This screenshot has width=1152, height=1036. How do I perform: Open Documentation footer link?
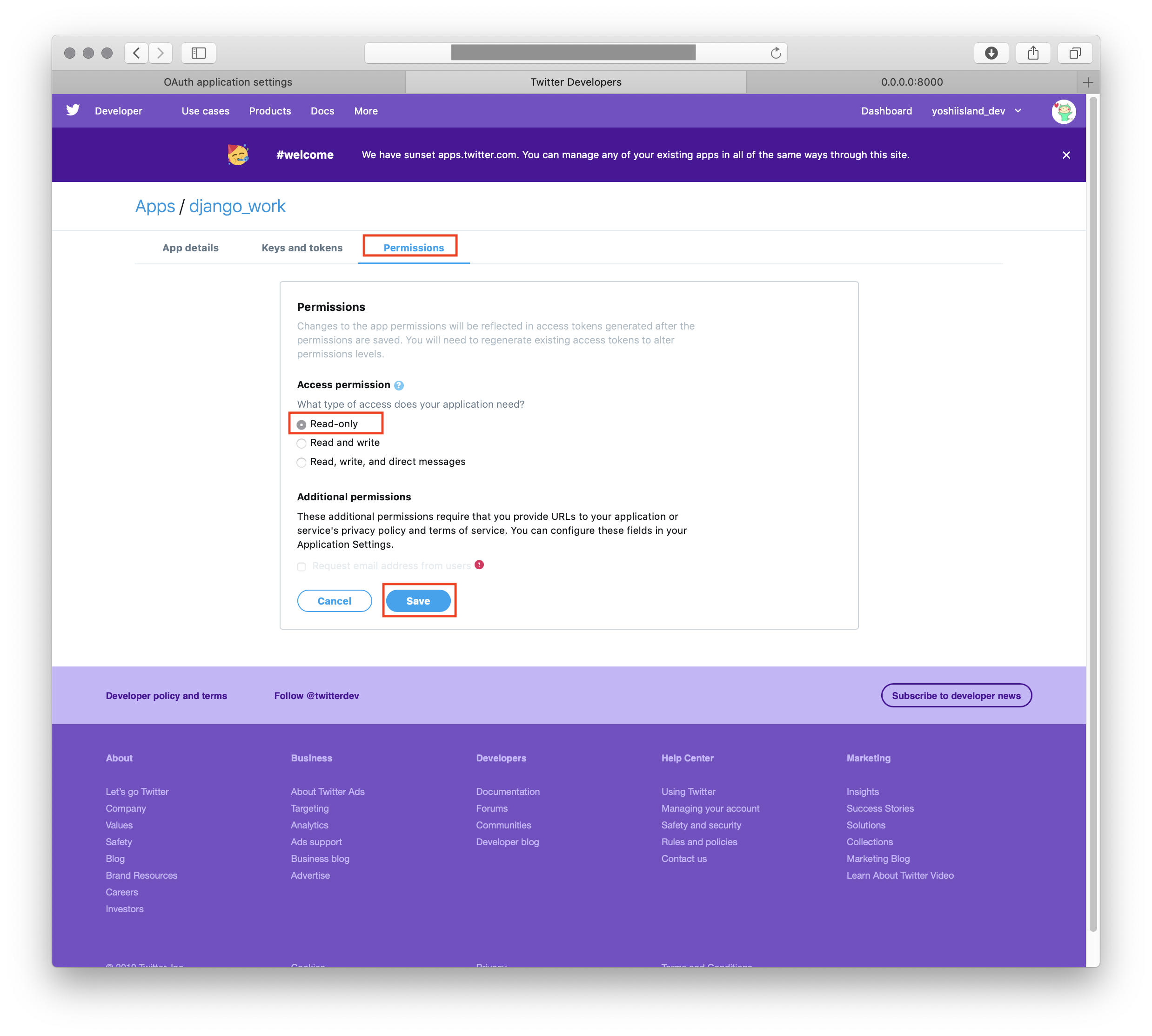(508, 792)
